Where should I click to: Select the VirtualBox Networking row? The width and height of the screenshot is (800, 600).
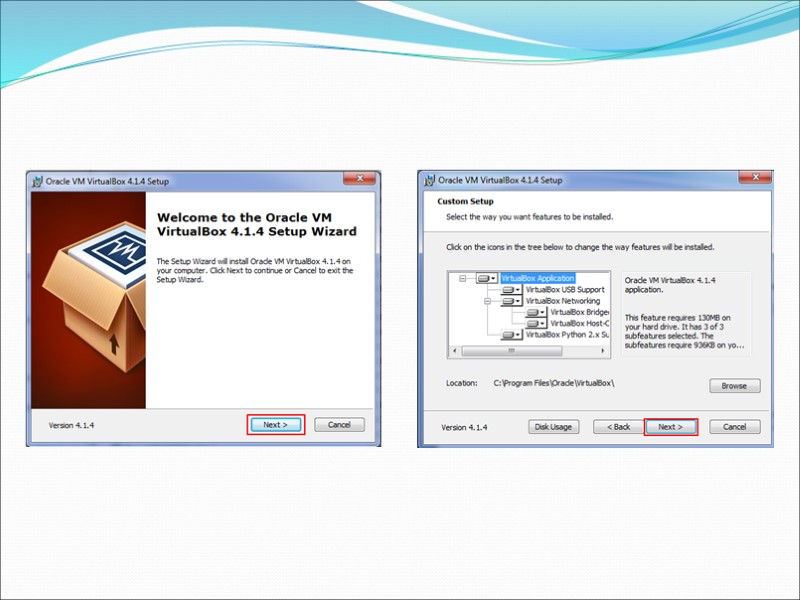coord(563,301)
